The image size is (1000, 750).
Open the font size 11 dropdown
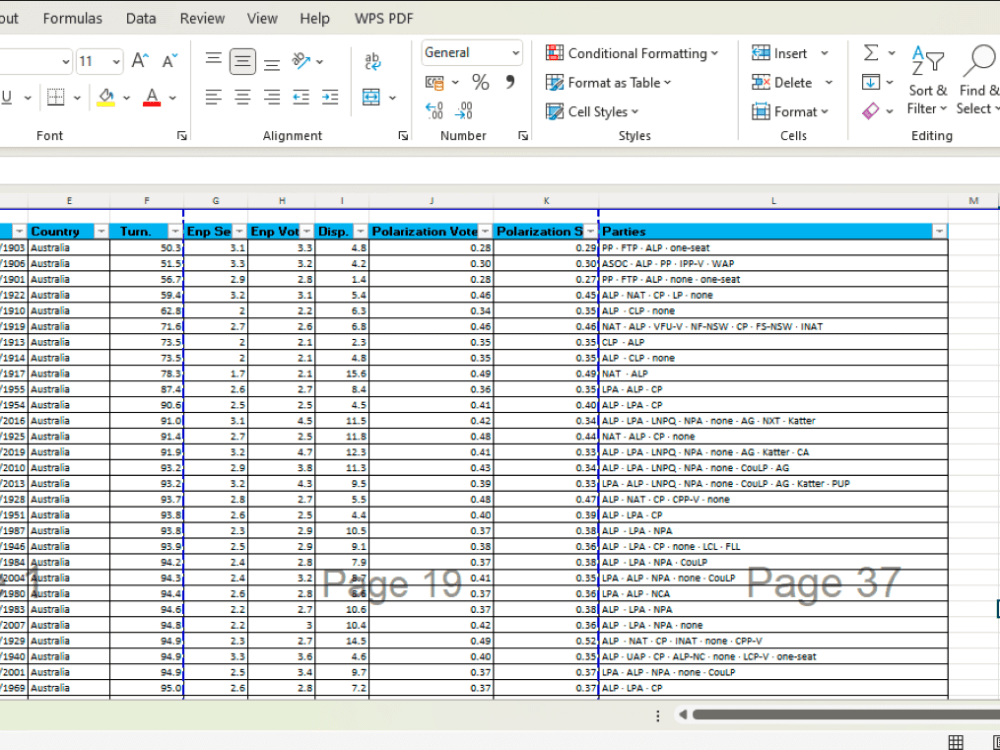point(116,62)
